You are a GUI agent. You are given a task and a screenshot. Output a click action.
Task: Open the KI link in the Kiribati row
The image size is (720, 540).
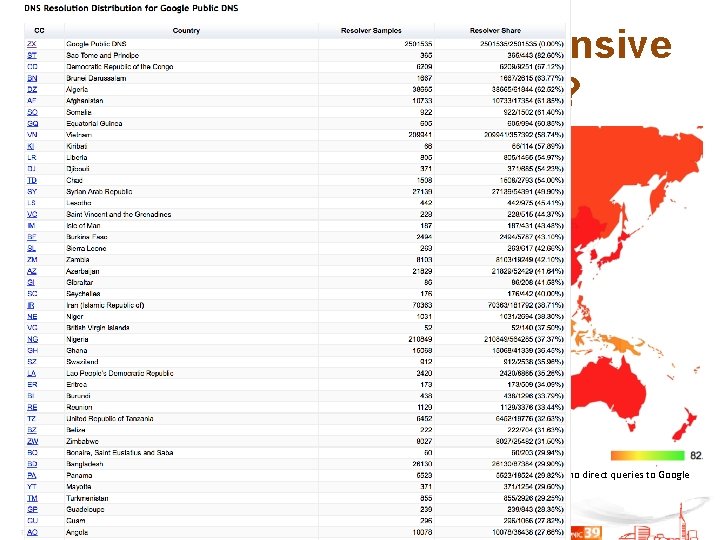[31, 146]
